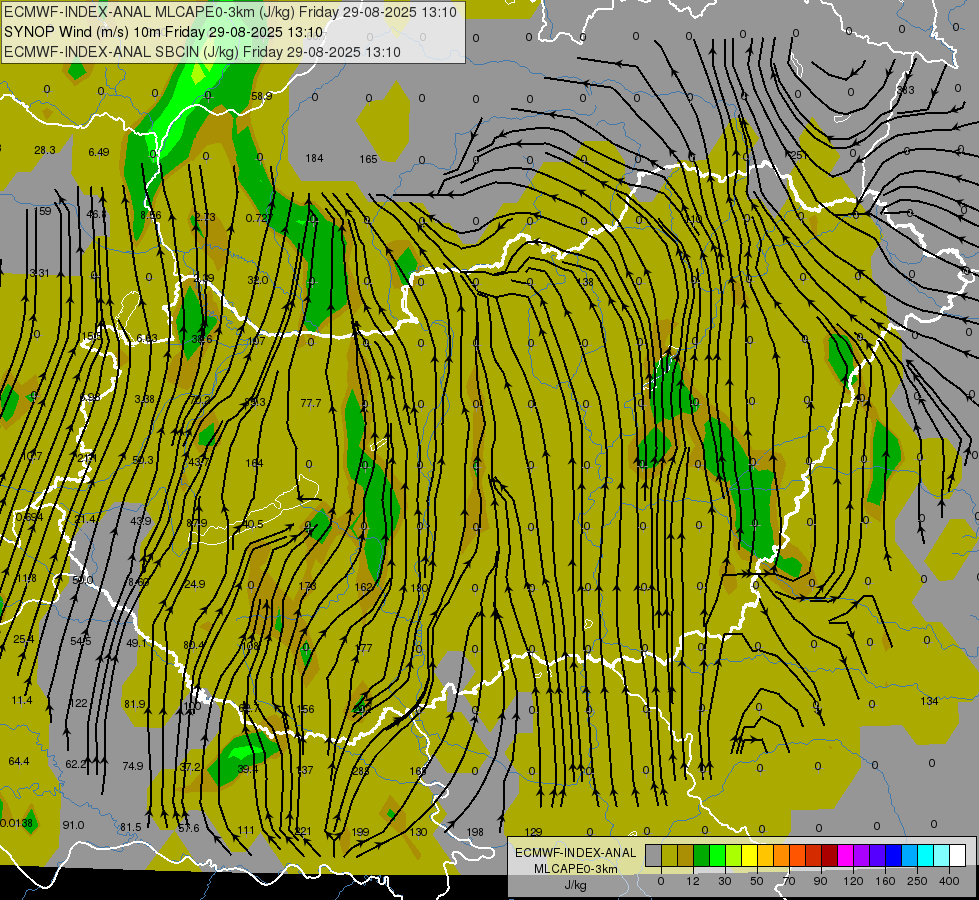The width and height of the screenshot is (979, 900).
Task: Pick the bright cyan legend swatch
Action: [925, 855]
